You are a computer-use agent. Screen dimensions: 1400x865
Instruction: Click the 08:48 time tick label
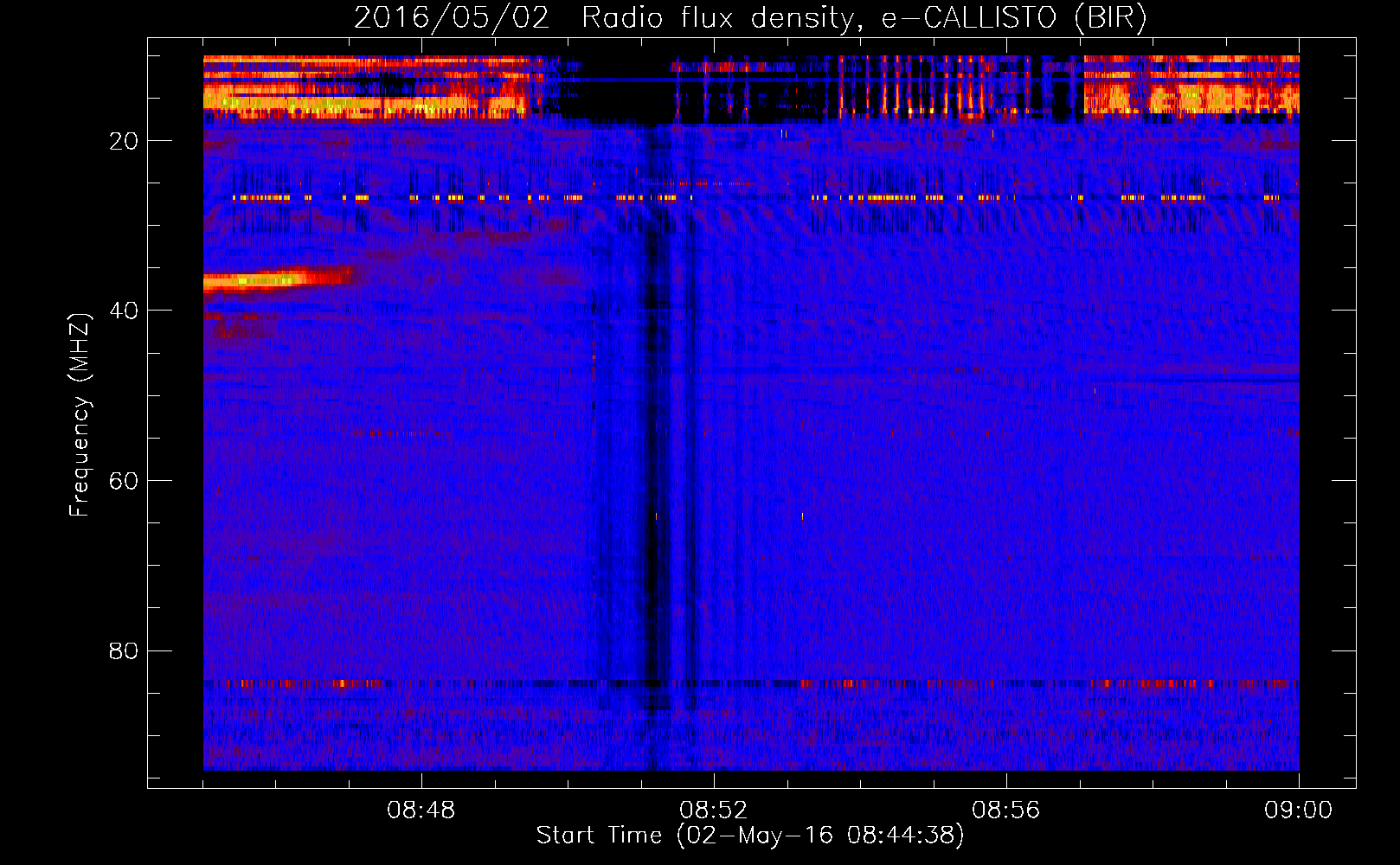point(421,811)
